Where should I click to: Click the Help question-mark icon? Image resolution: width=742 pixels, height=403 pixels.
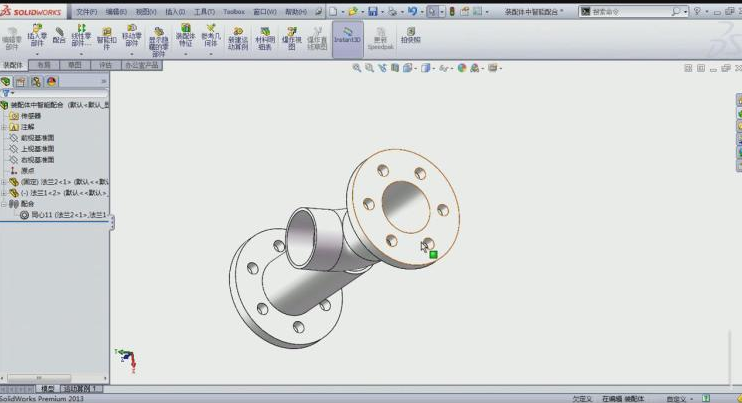pos(697,11)
